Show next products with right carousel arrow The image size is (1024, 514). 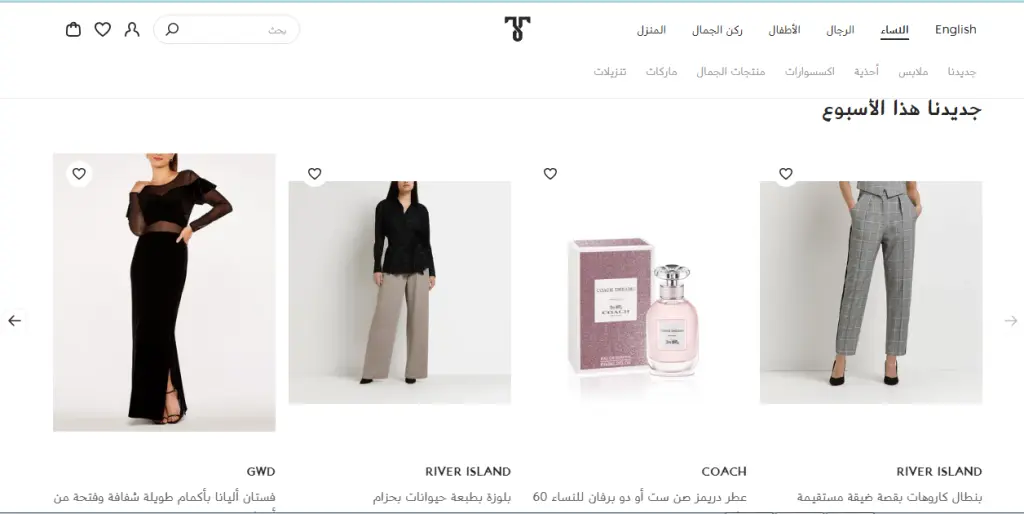1010,321
